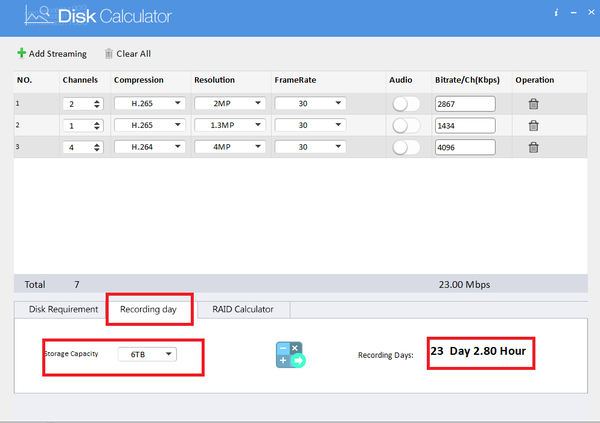Open the 1.3MP resolution dropdown
Viewport: 600px width, 423px height.
230,125
